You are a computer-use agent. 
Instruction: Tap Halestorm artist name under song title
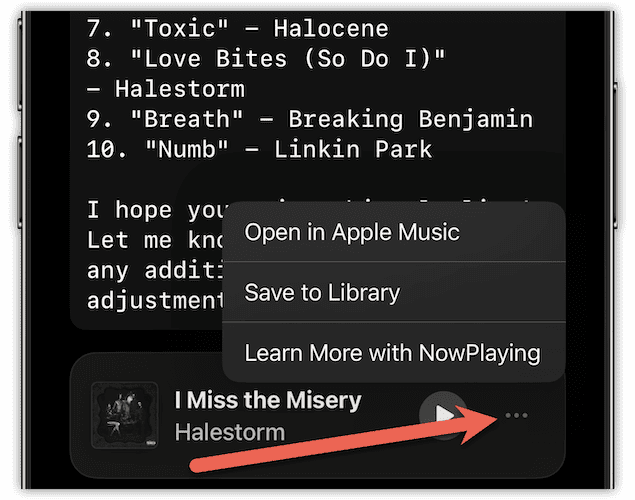[230, 432]
